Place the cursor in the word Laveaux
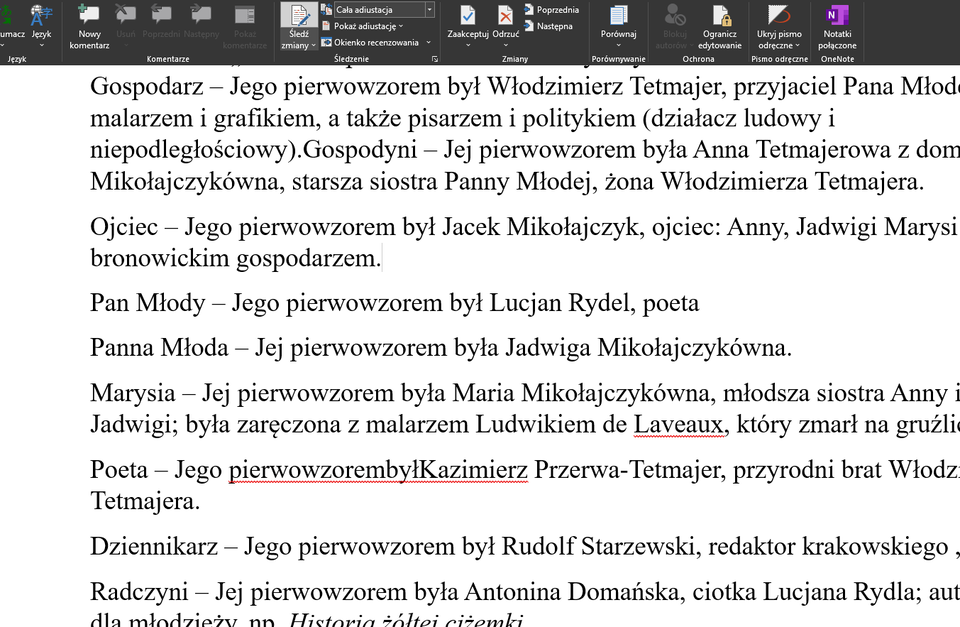This screenshot has width=960, height=627. [x=678, y=424]
